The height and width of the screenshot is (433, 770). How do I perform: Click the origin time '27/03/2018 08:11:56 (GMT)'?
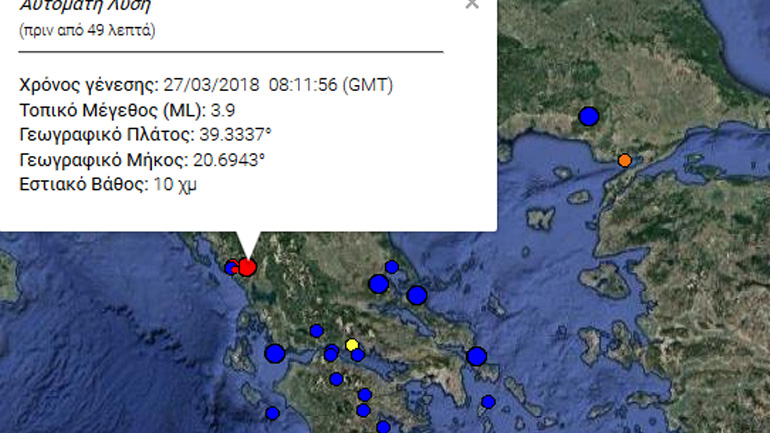click(278, 85)
